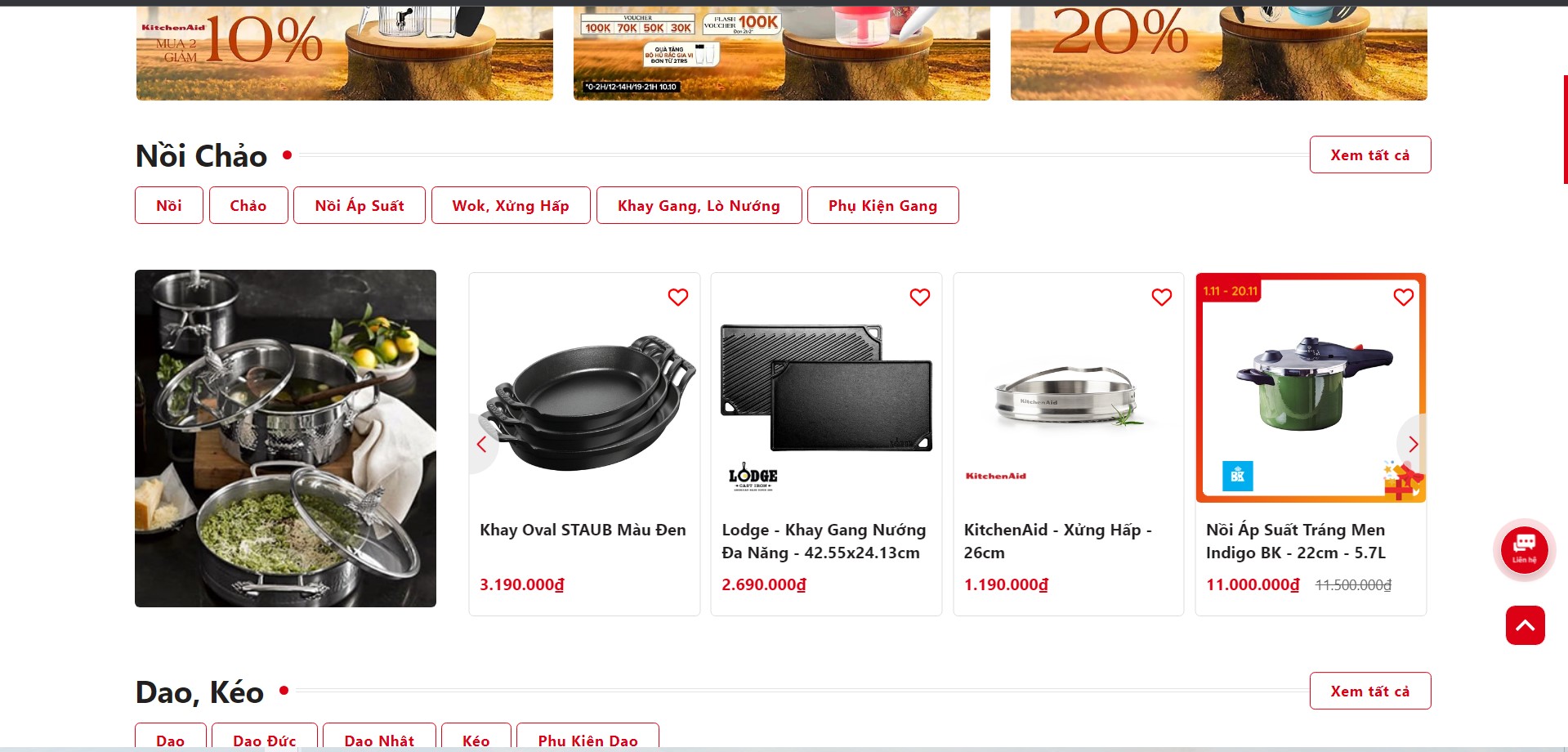Open the Khay Gang, Lò Nướng filter
This screenshot has width=1568, height=752.
[699, 205]
